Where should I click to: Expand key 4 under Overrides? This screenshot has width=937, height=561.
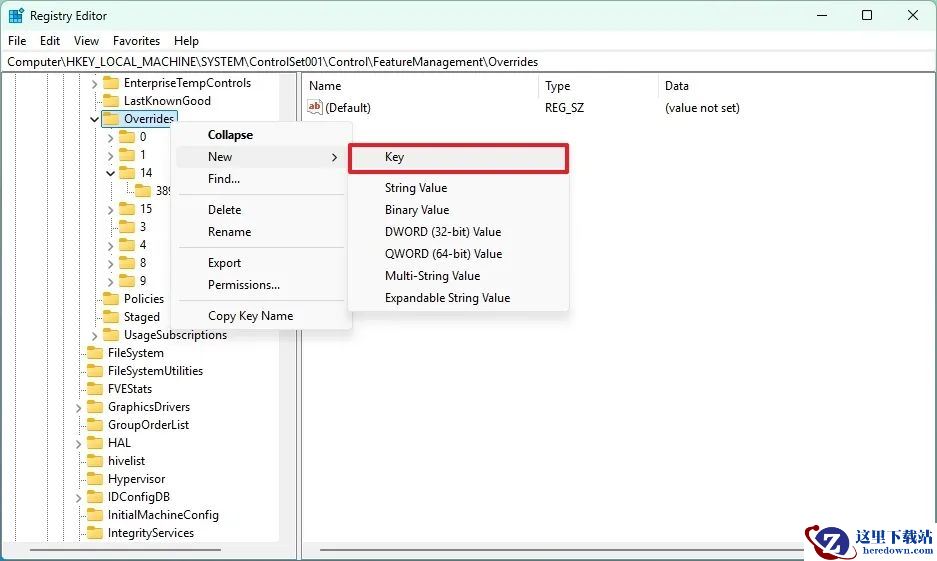(x=111, y=246)
